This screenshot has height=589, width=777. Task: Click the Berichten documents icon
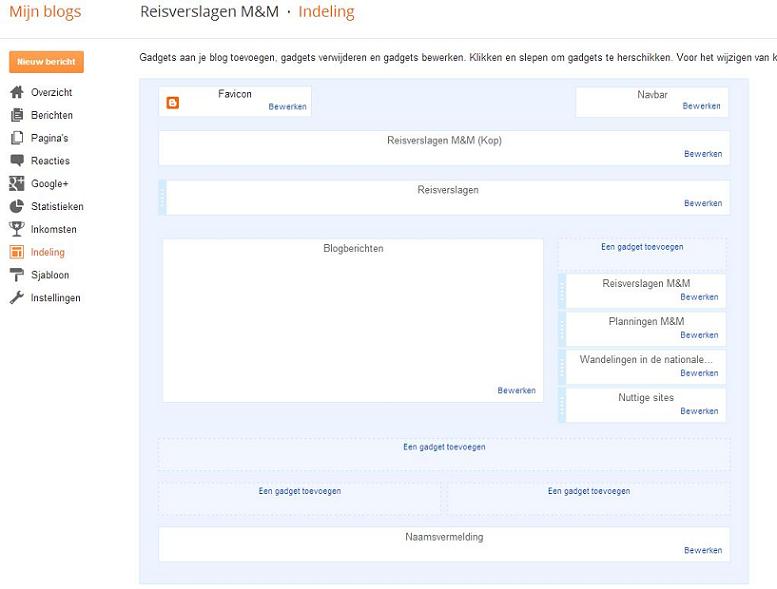[16, 115]
